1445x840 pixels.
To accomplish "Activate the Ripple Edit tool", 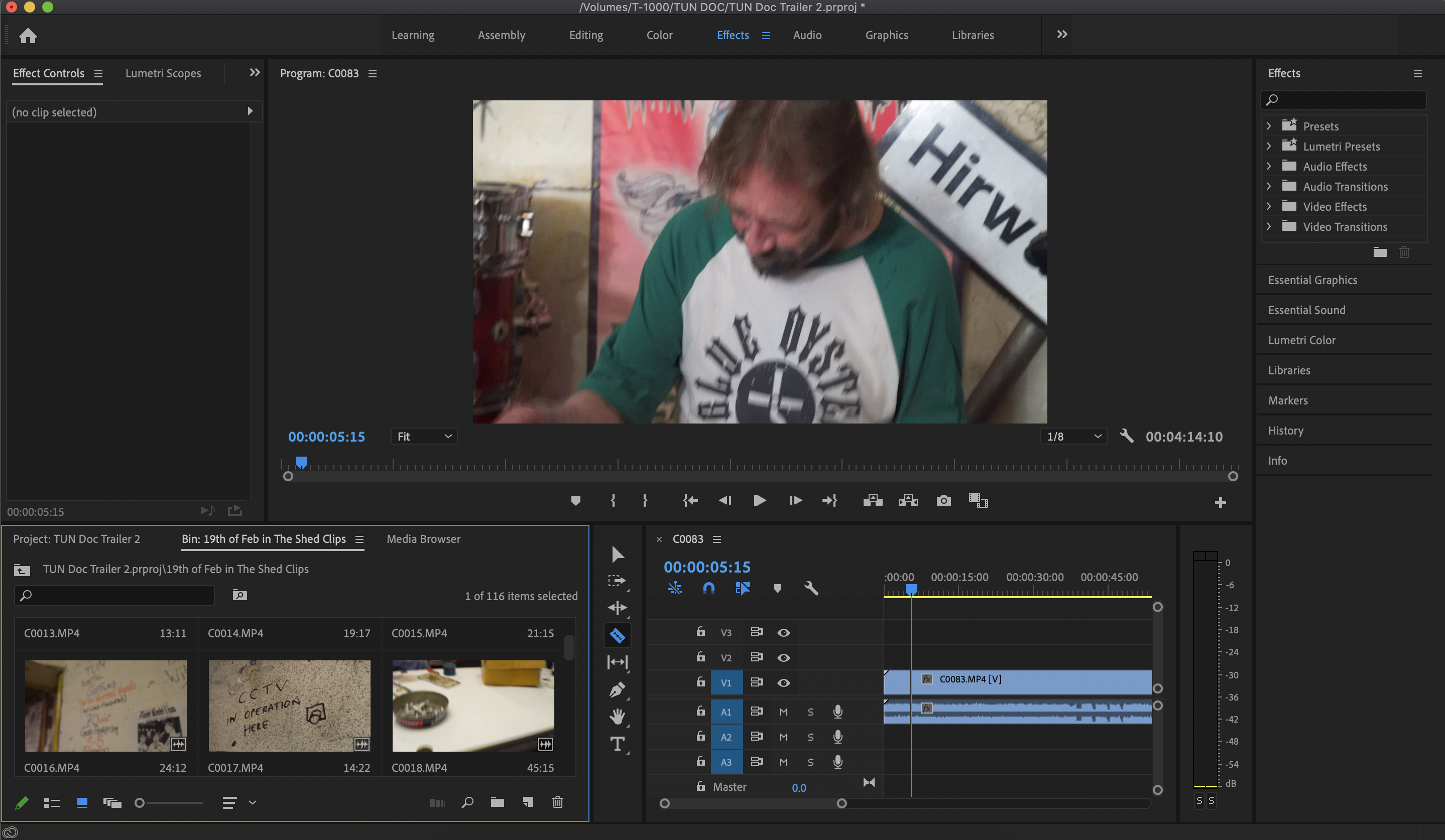I will click(x=617, y=607).
